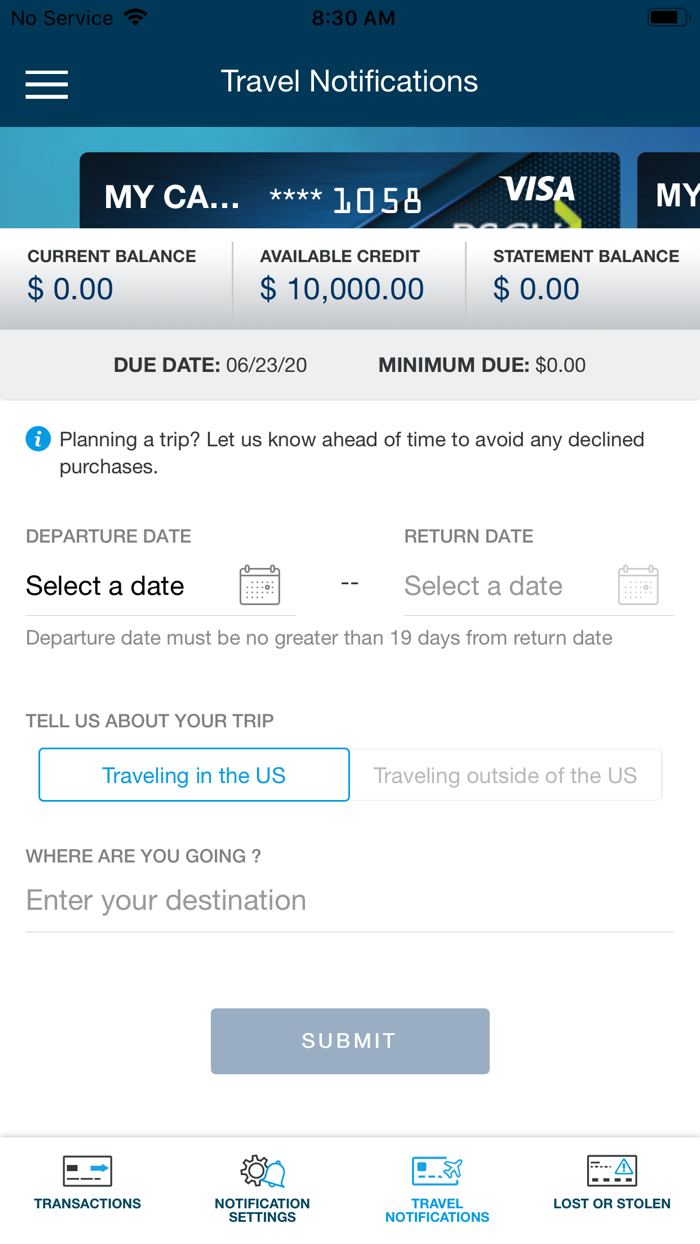Image resolution: width=700 pixels, height=1244 pixels.
Task: Tap the Available Credit amount
Action: coord(342,290)
